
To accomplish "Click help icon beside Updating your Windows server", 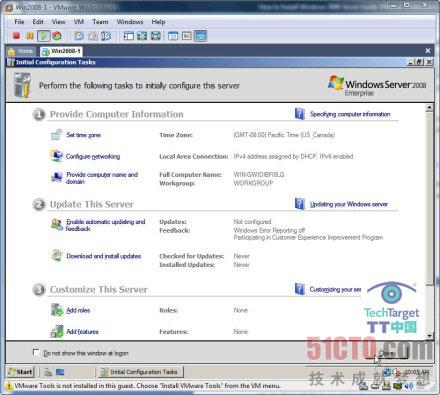I will (x=300, y=204).
